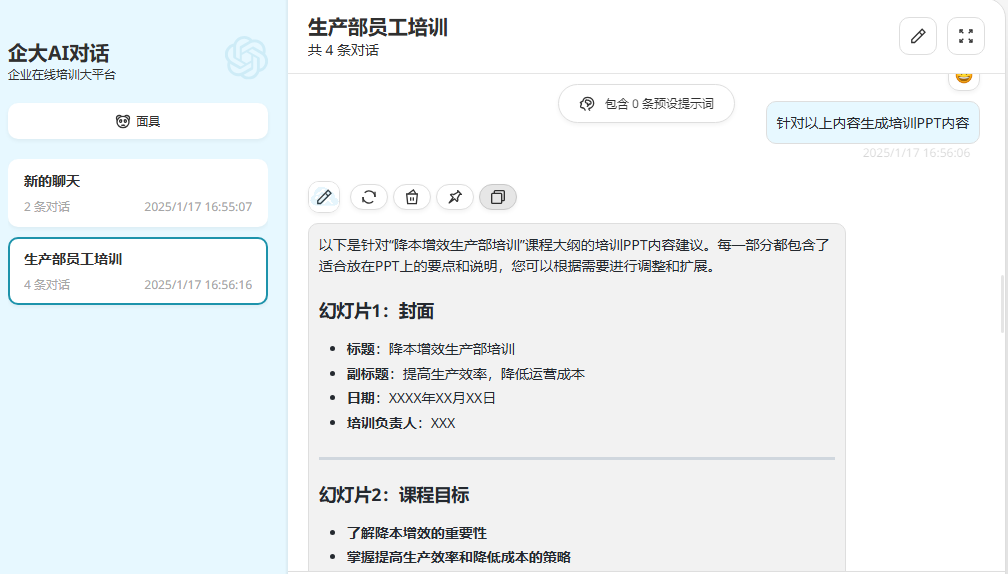Click the 掌握提高生产效率和降低成本的策略 bullet
1008x574 pixels.
pos(459,557)
